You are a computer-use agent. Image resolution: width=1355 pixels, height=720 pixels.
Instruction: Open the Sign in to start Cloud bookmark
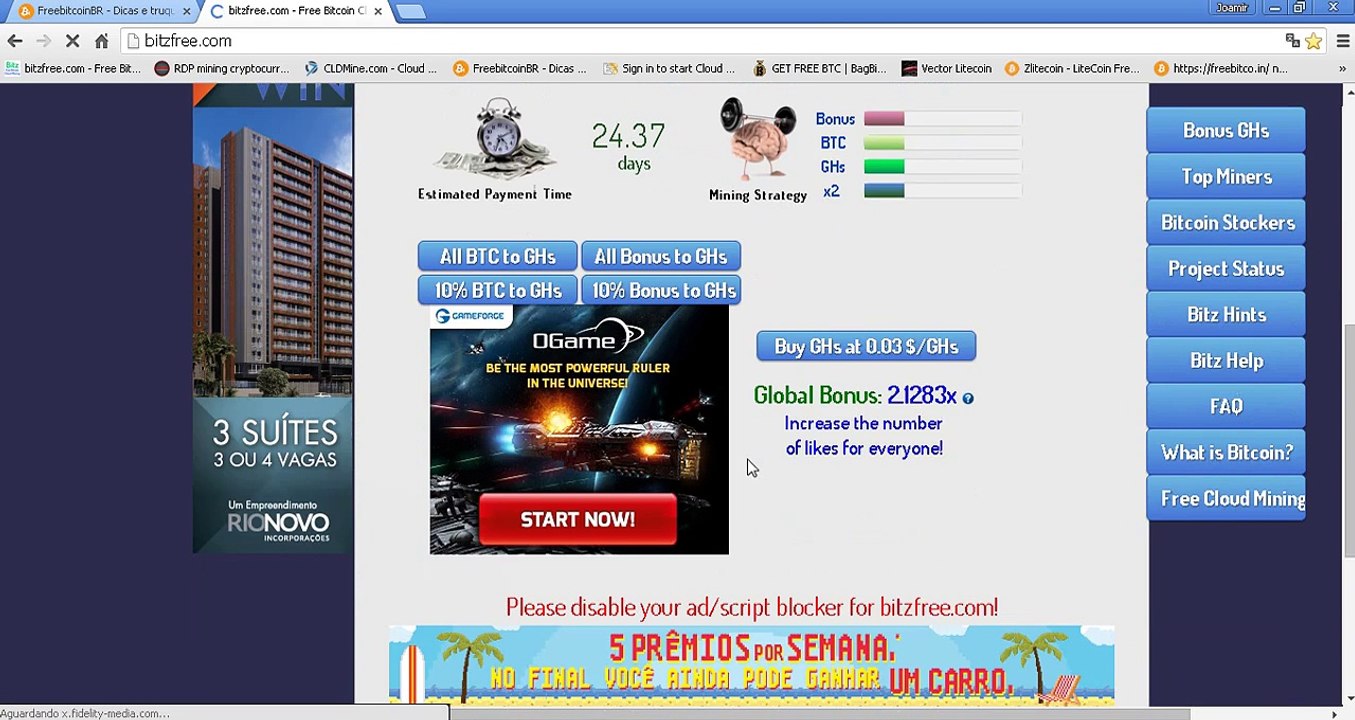(x=669, y=69)
